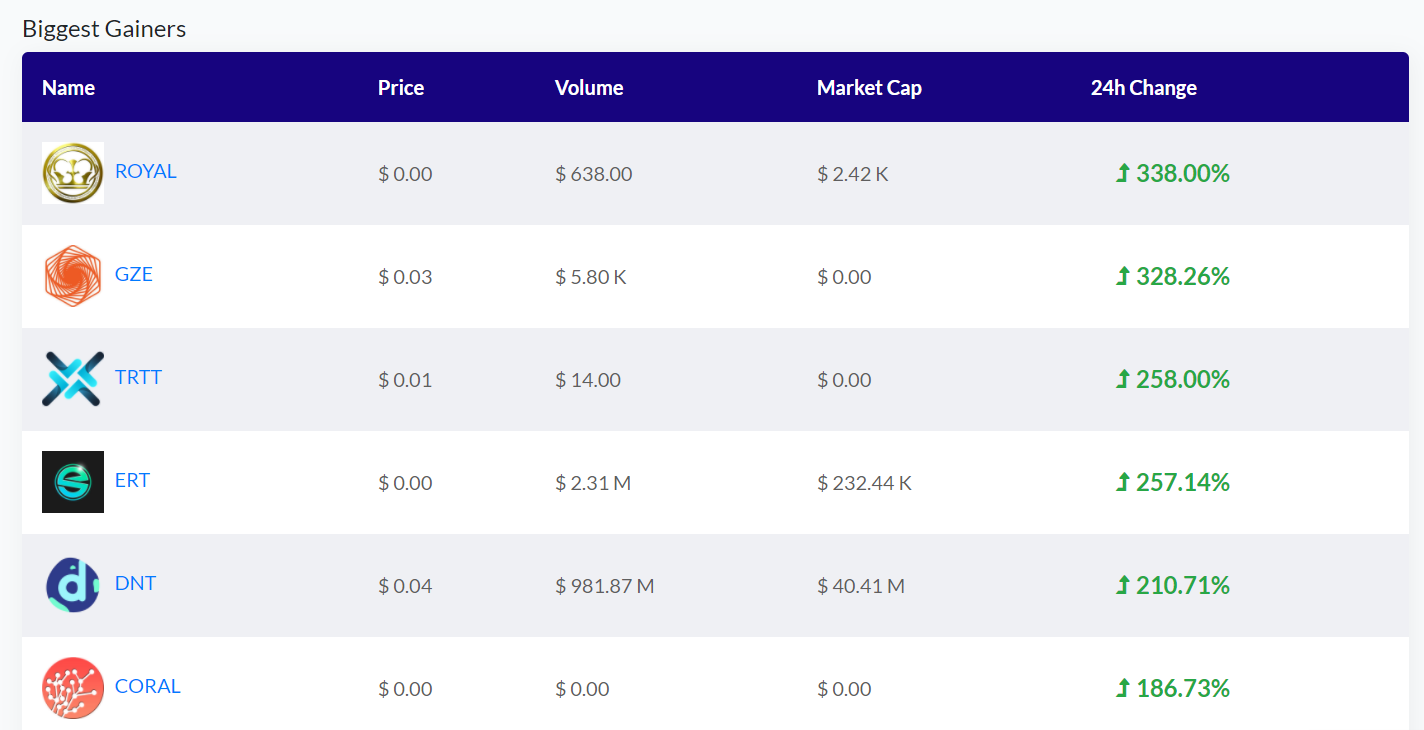This screenshot has height=730, width=1424.
Task: Open the ROYAL coin link
Action: coord(146,171)
